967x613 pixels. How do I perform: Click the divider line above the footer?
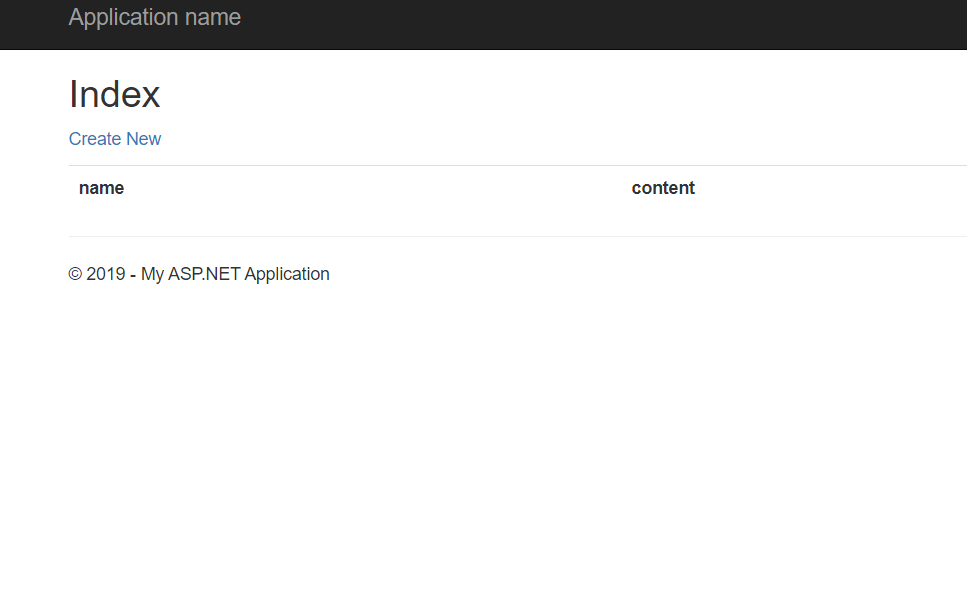[518, 236]
